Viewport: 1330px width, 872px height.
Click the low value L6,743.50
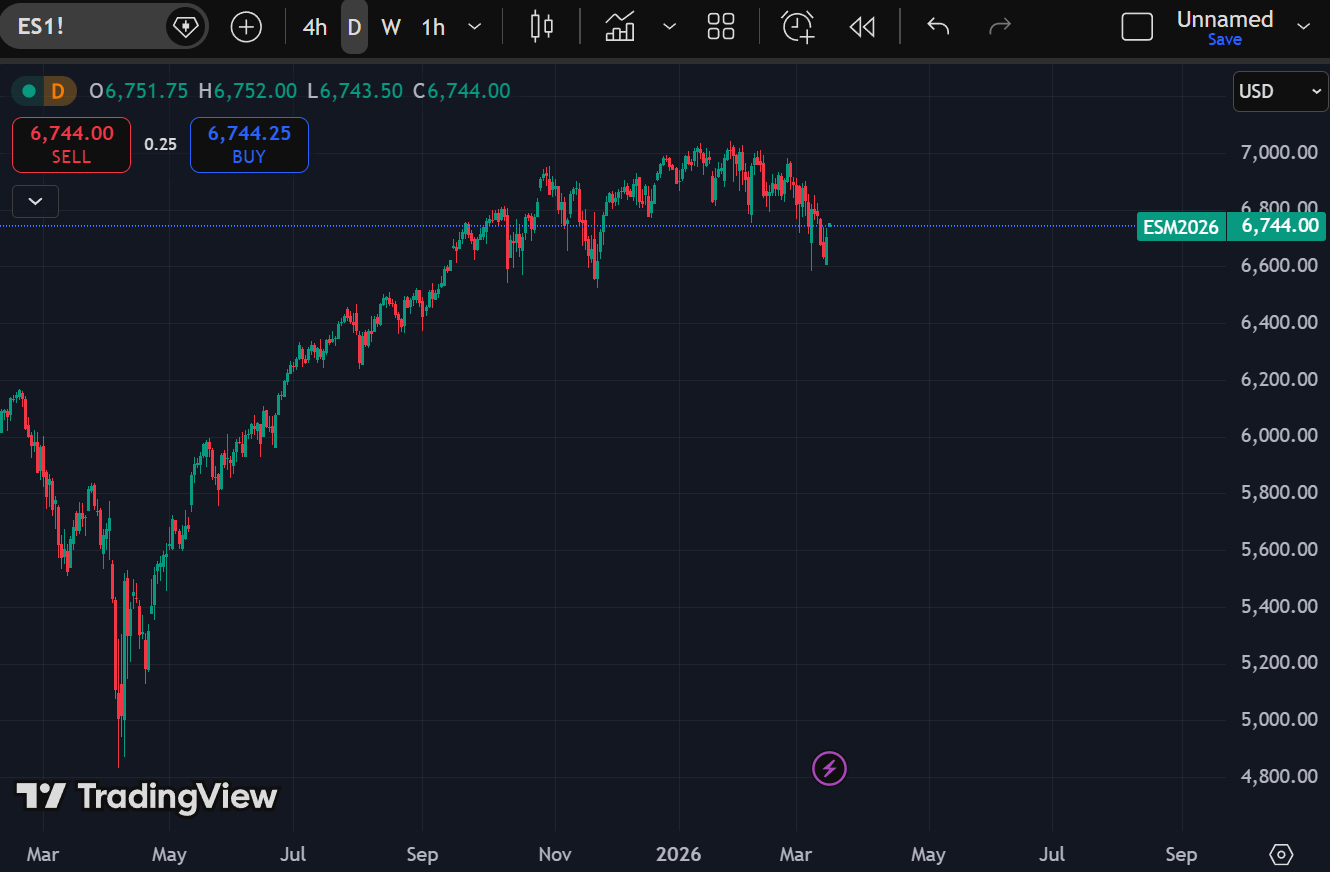[355, 91]
